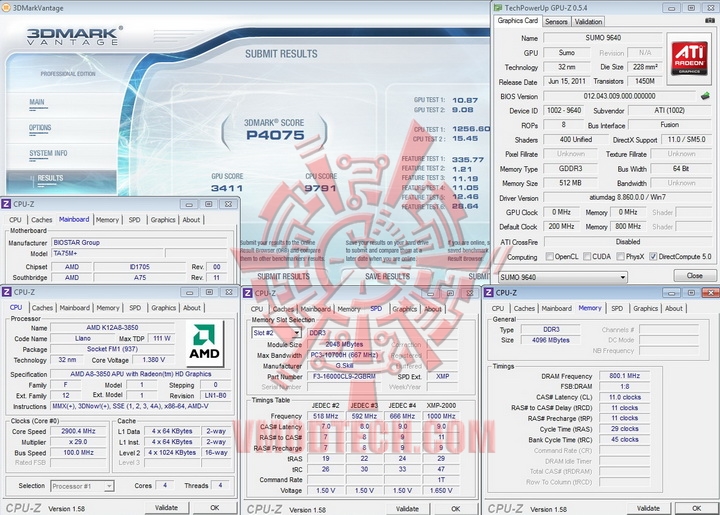
Task: Click the GPU-Z title bar app icon
Action: point(498,8)
